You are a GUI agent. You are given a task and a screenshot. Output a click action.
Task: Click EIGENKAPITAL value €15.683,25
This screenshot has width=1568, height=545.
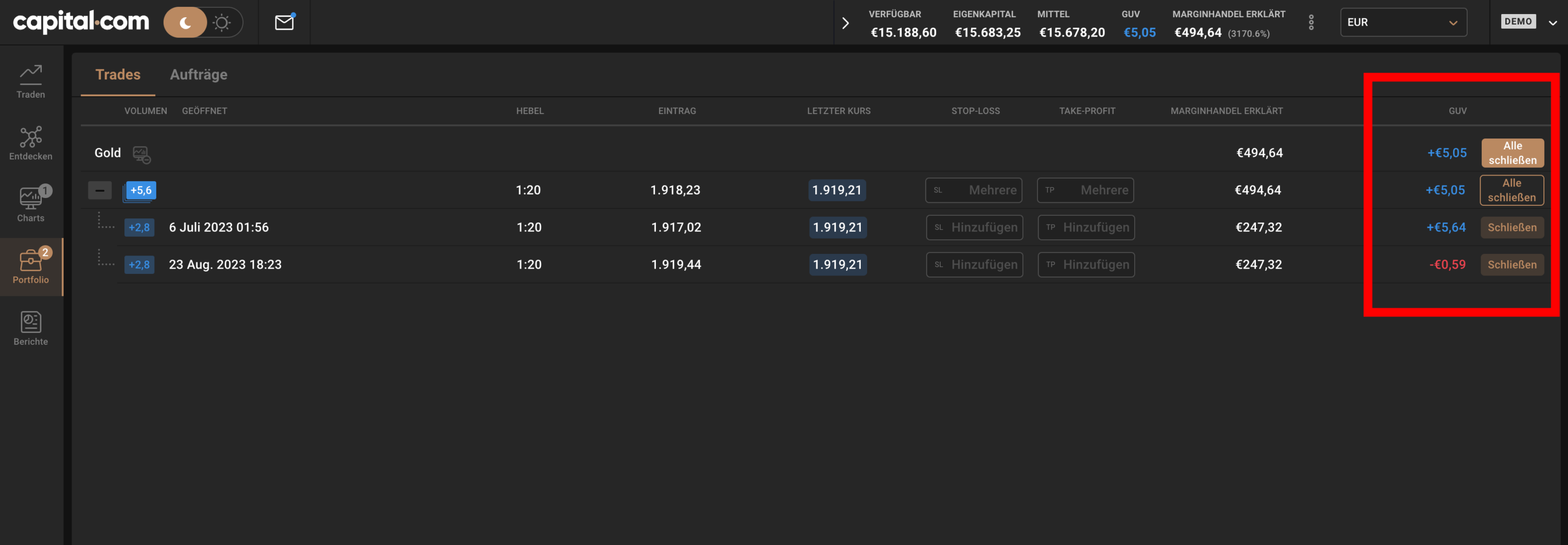click(987, 33)
